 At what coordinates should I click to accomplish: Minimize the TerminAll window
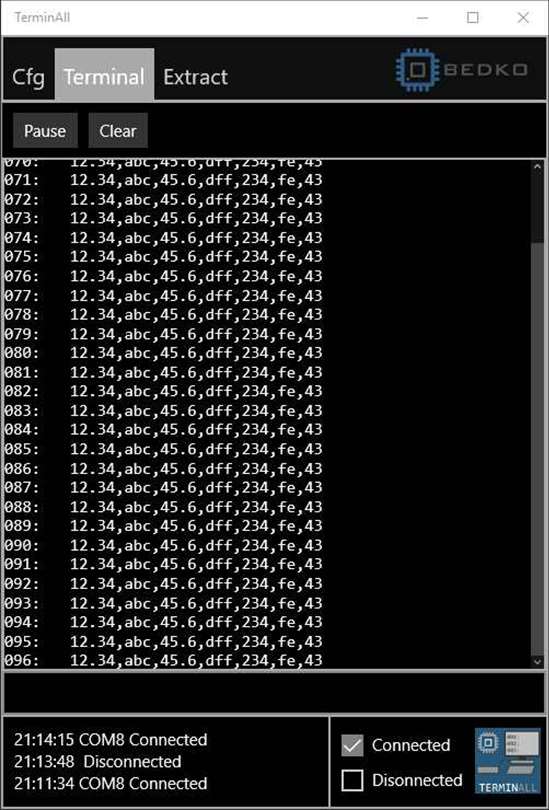[x=422, y=18]
